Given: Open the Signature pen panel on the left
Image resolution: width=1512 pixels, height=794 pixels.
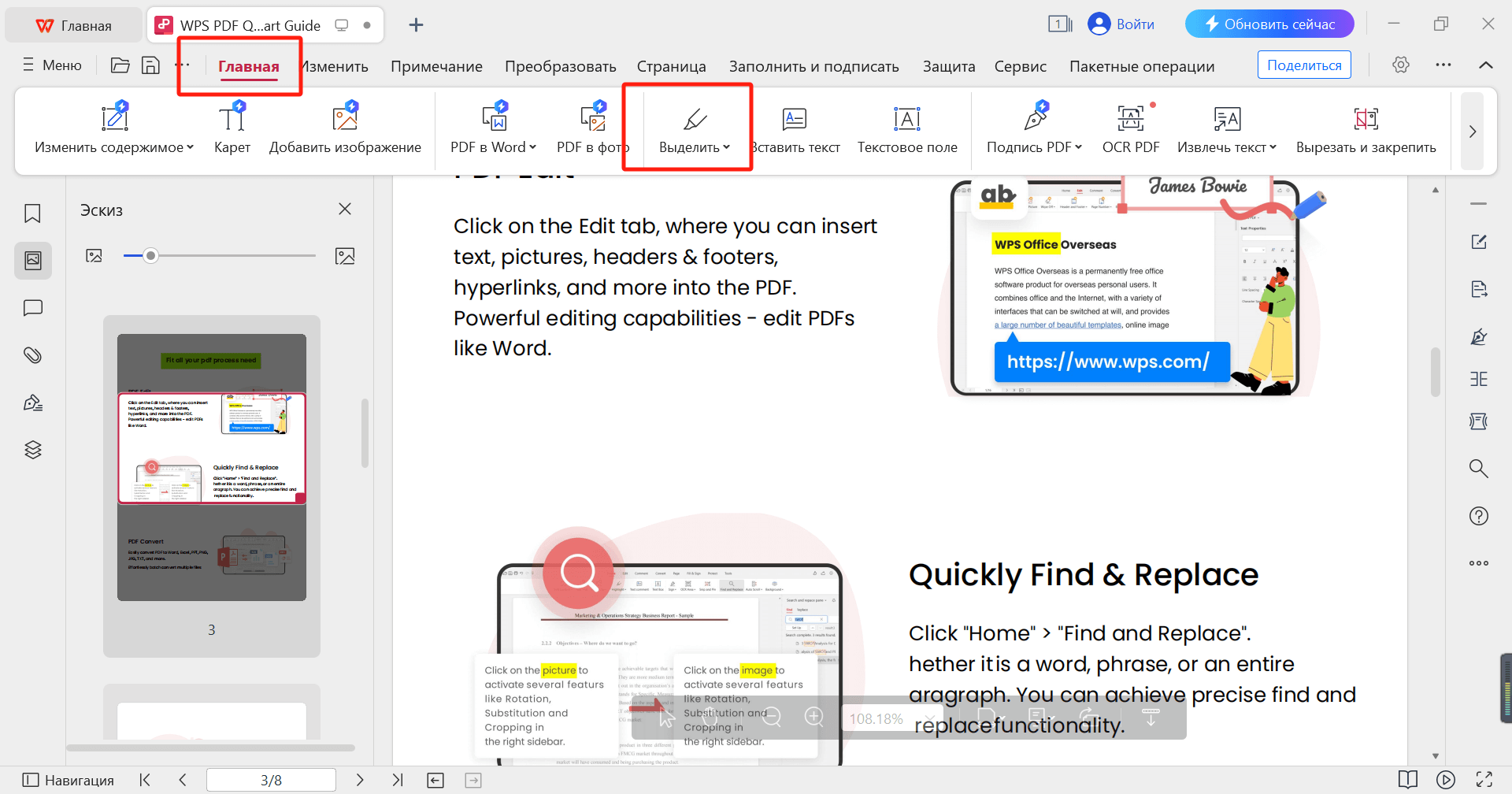Looking at the screenshot, I should (32, 402).
